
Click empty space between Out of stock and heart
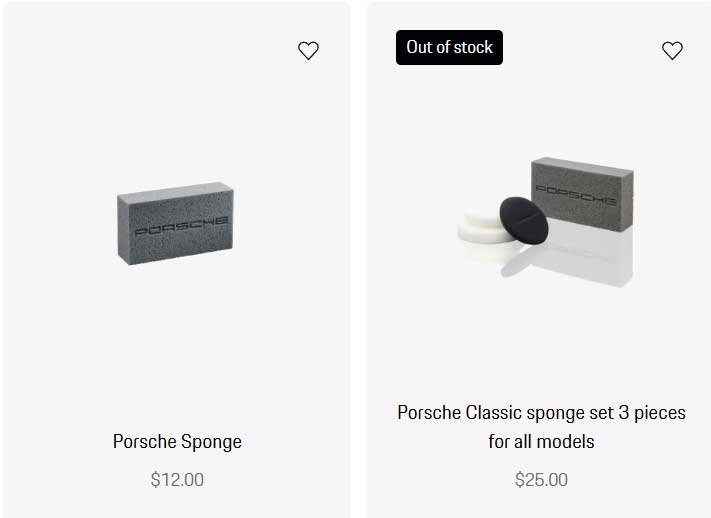point(580,48)
